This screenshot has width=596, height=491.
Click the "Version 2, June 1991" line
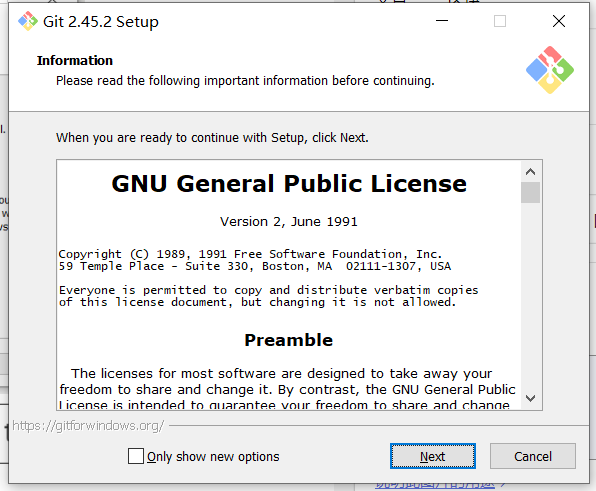pyautogui.click(x=289, y=222)
